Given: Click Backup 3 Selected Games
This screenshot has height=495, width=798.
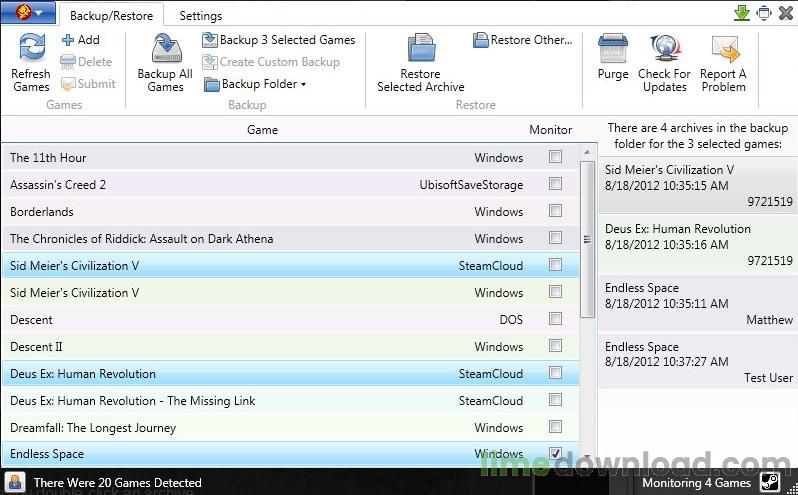Looking at the screenshot, I should click(x=279, y=40).
